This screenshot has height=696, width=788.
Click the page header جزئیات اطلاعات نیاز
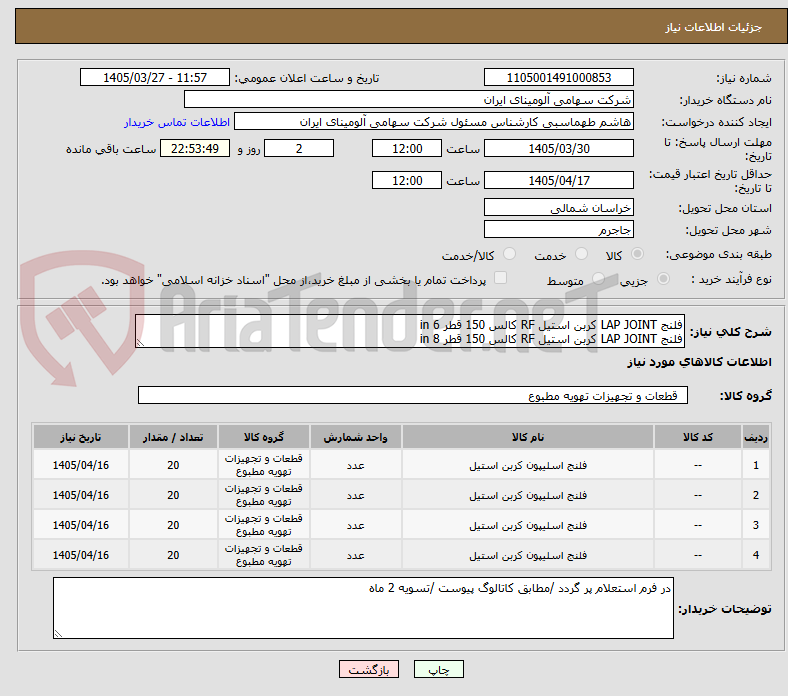click(713, 27)
